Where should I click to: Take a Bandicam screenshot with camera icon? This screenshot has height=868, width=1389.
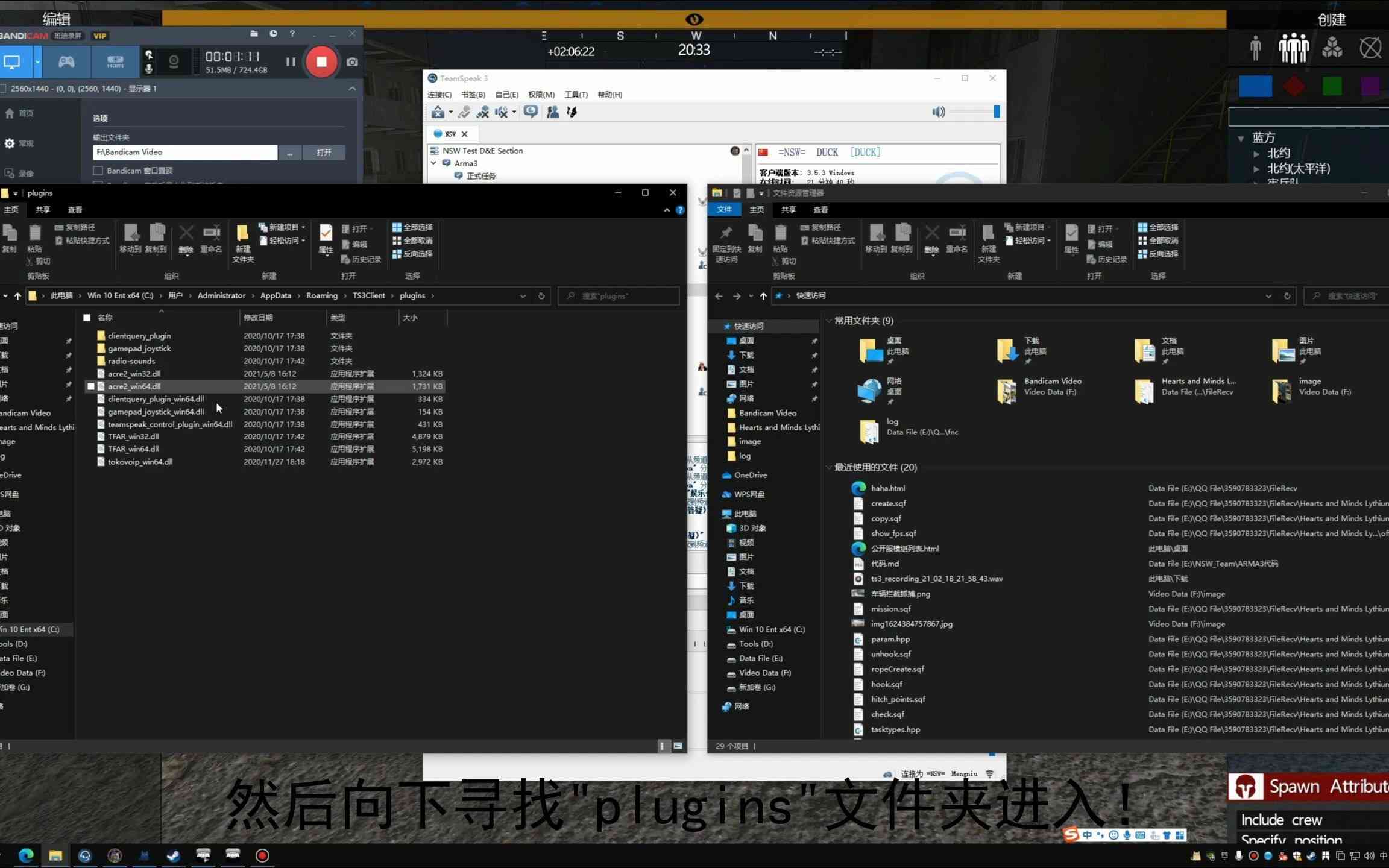(353, 61)
